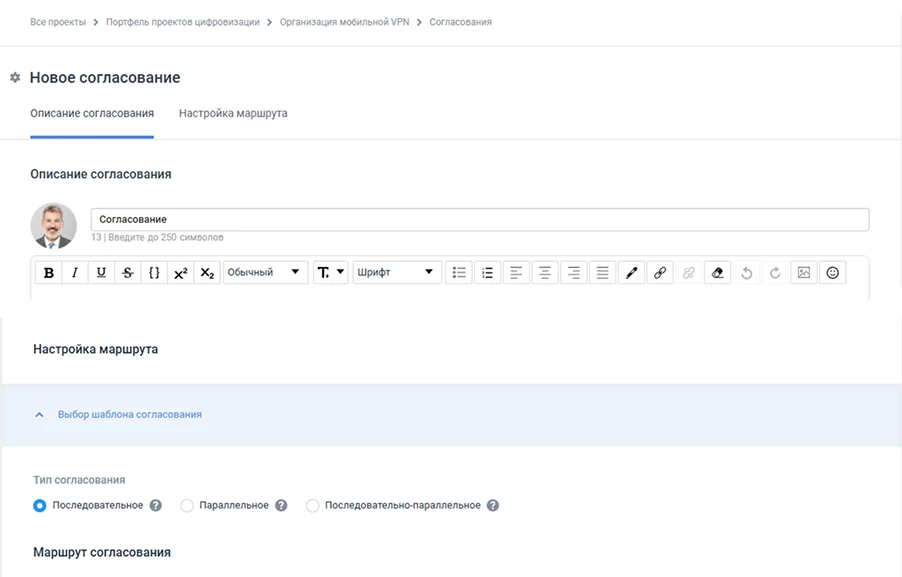Viewport: 902px width, 577px height.
Task: Align text to the left
Action: (x=517, y=273)
